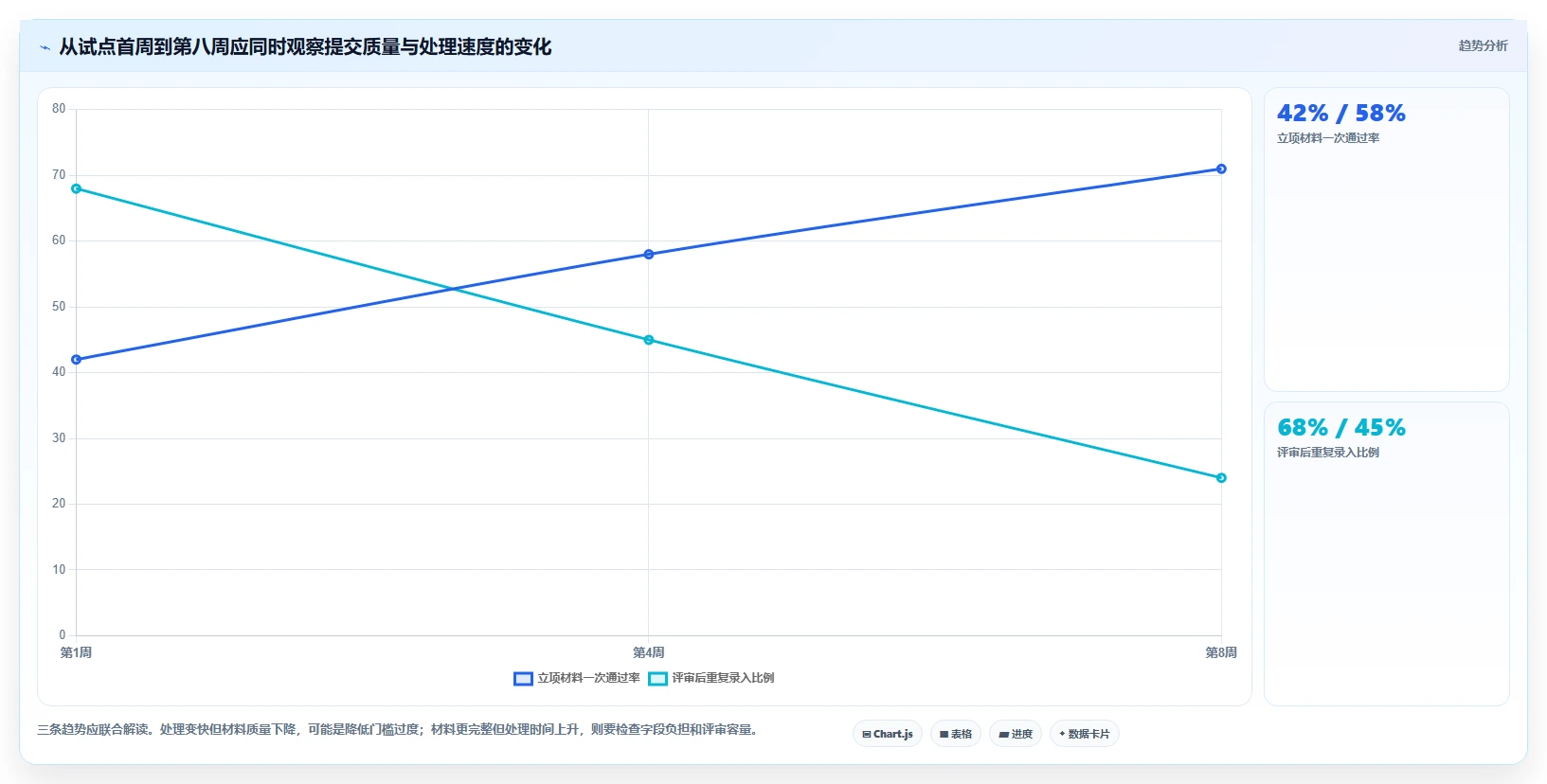Click the blue legend color box

click(523, 678)
